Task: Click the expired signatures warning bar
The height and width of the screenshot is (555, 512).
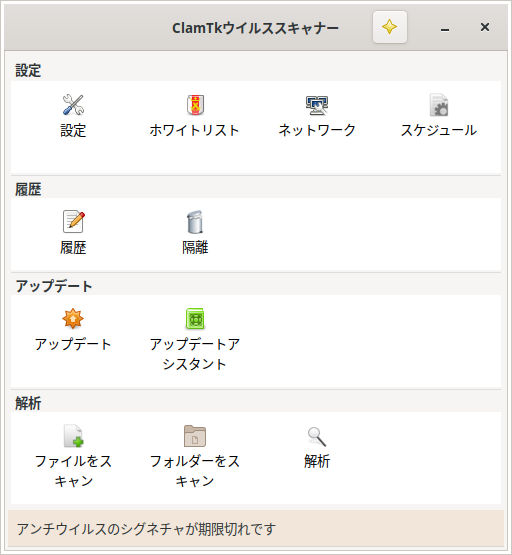Action: [256, 529]
